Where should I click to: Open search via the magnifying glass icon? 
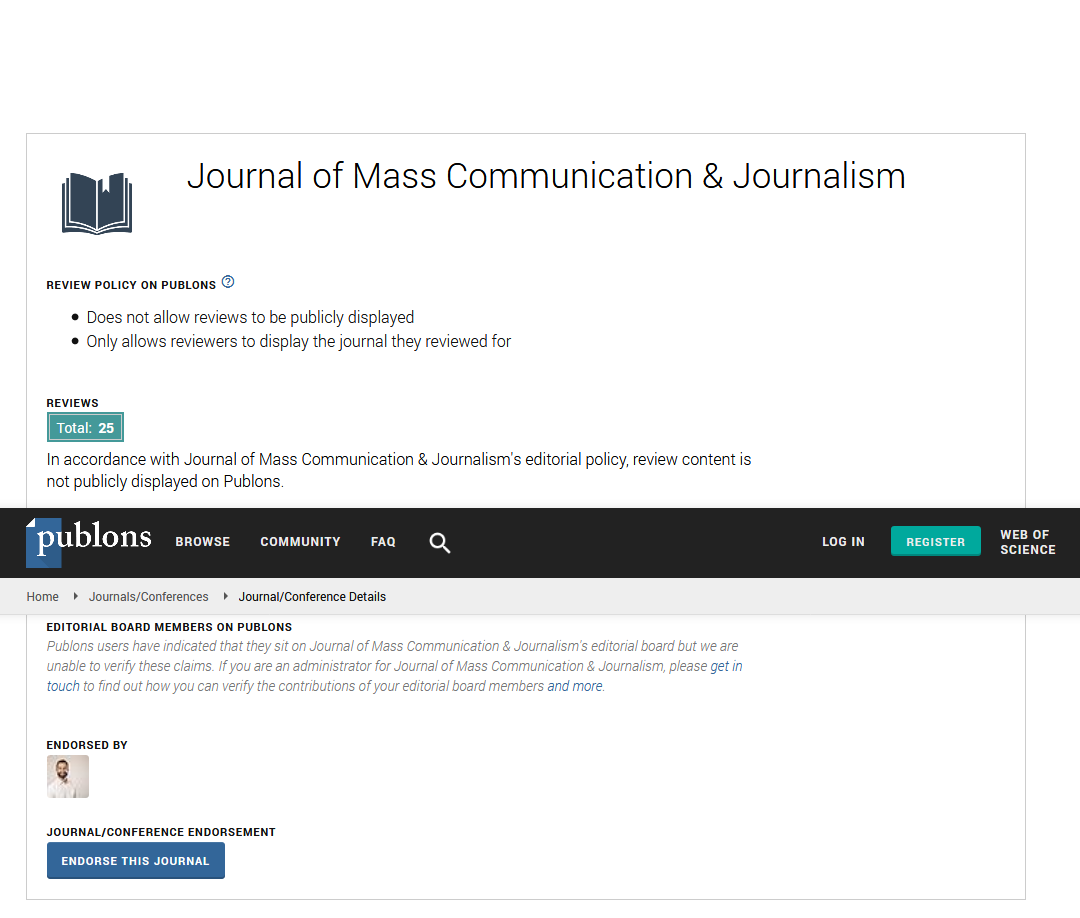439,542
